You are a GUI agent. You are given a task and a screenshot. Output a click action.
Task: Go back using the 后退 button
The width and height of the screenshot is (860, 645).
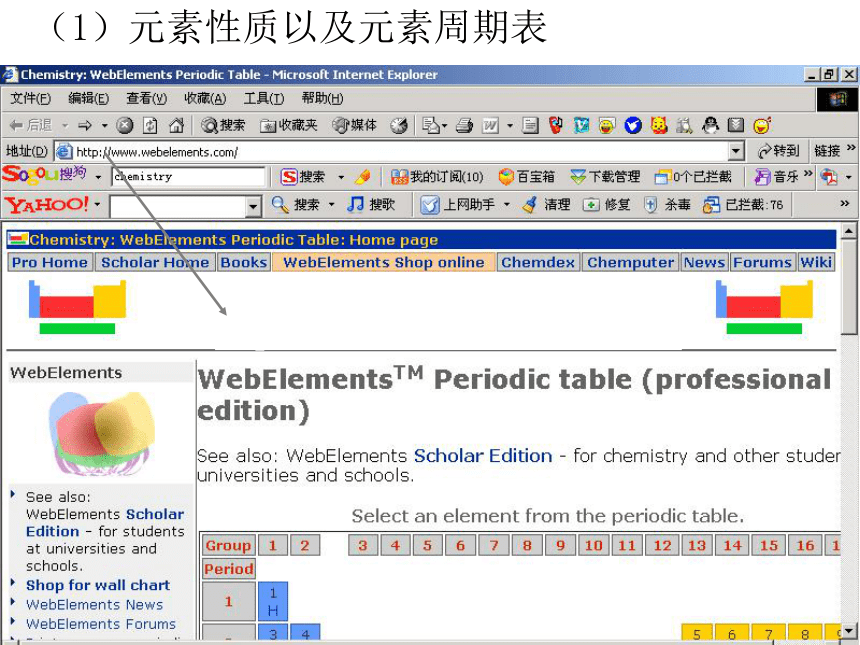click(31, 126)
